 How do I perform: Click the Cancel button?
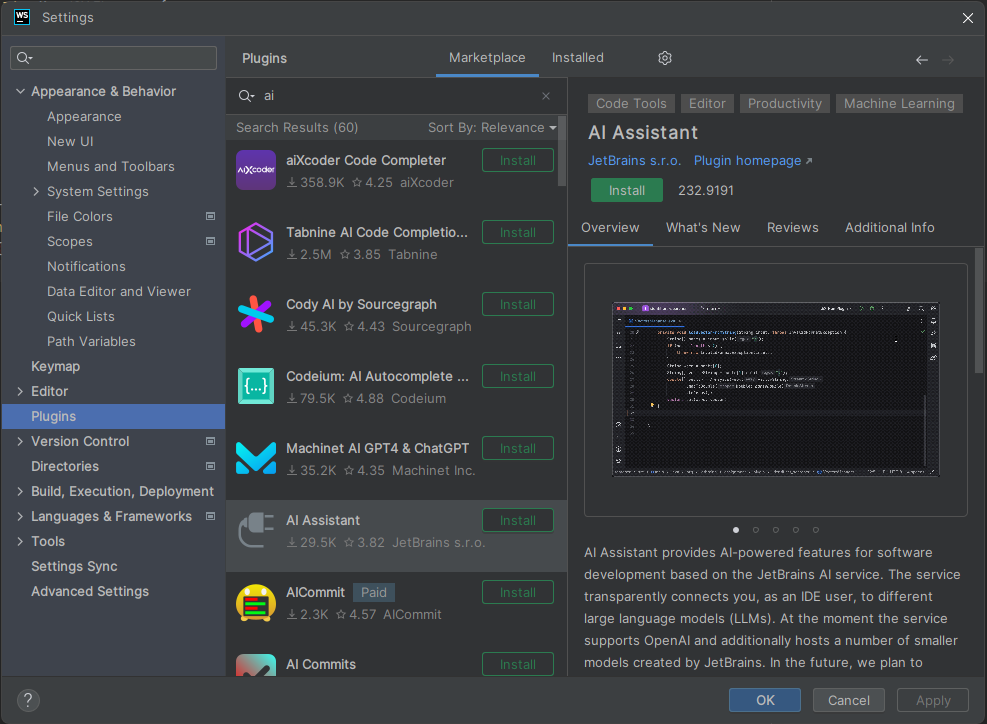point(849,700)
